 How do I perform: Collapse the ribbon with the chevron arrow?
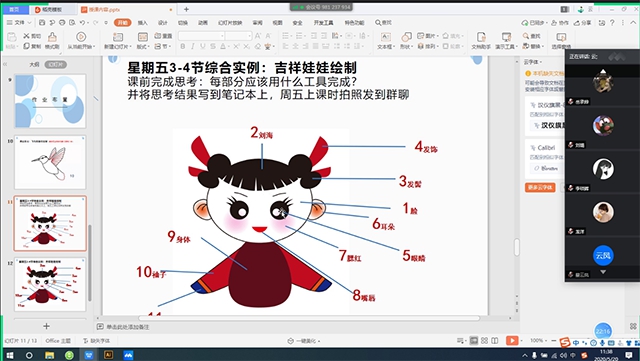tap(633, 23)
